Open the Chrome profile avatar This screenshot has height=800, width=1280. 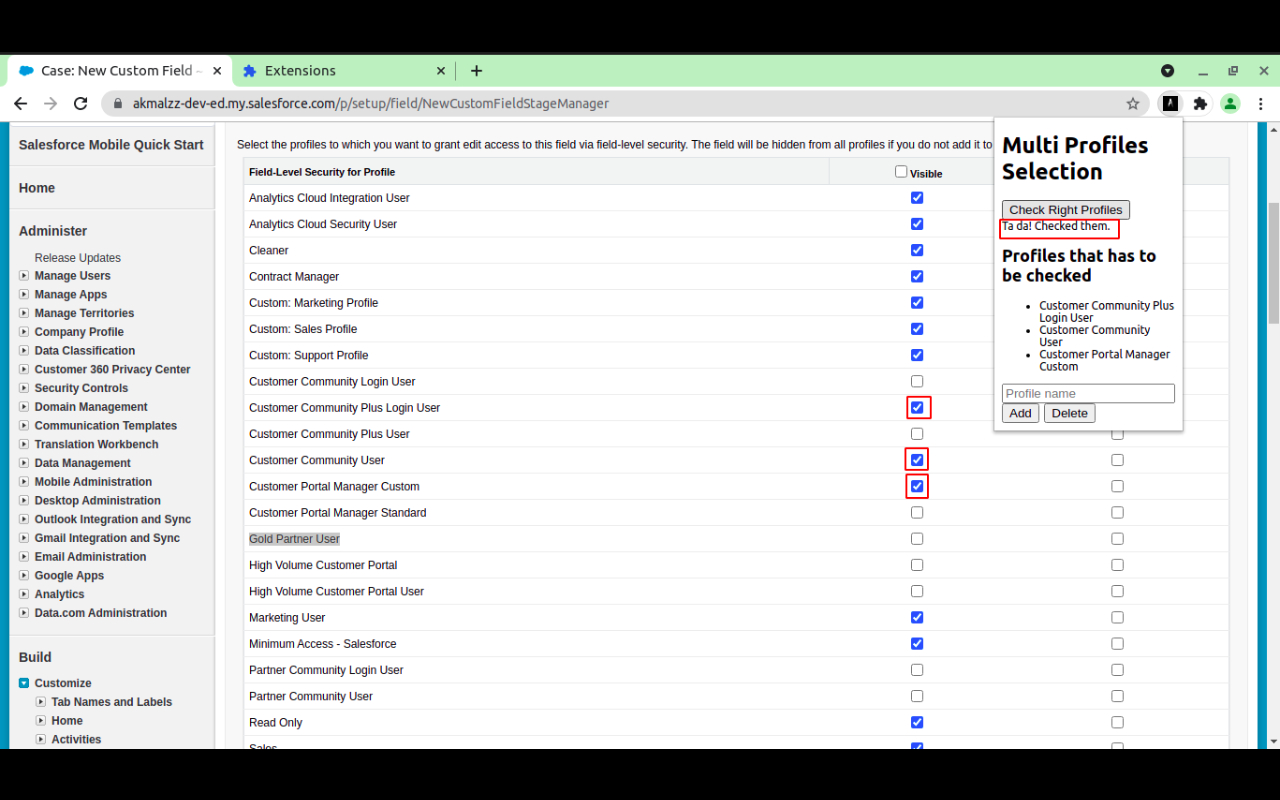pos(1230,103)
